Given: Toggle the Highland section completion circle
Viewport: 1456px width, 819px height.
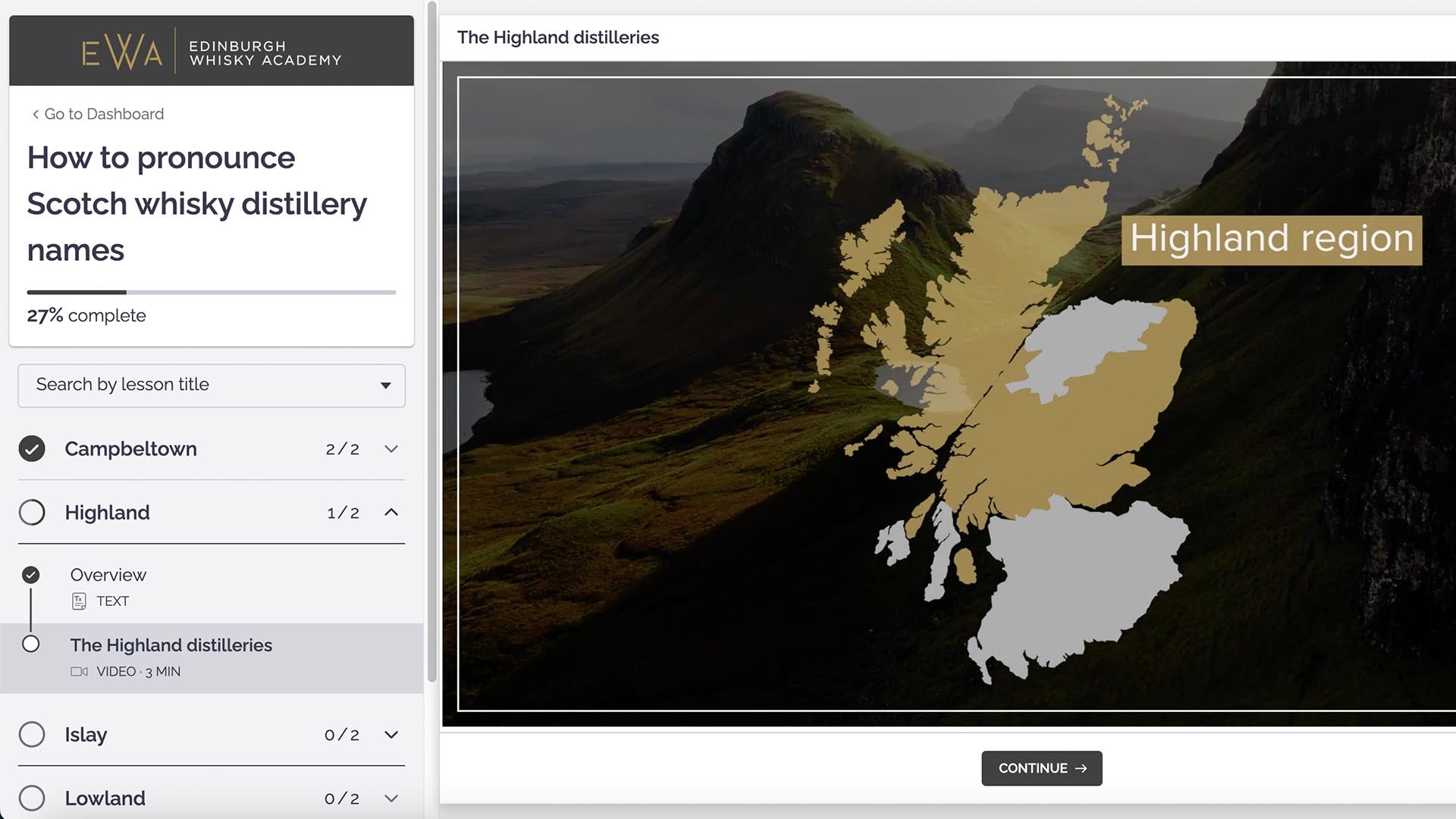Looking at the screenshot, I should 32,513.
